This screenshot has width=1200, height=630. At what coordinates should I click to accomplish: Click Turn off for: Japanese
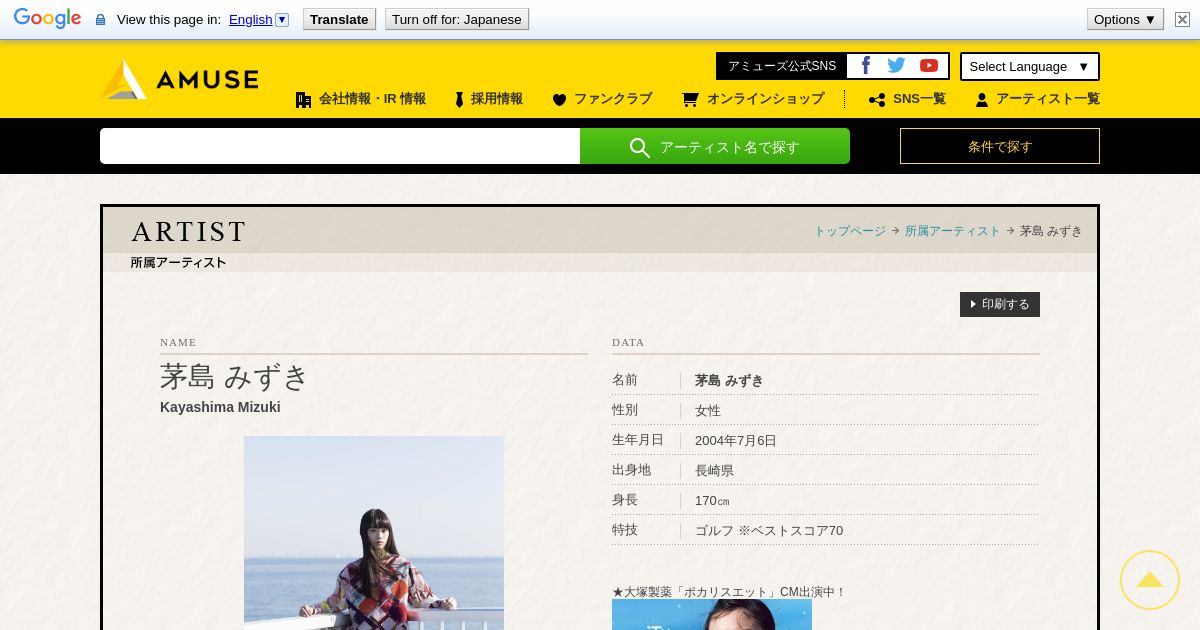(x=457, y=19)
